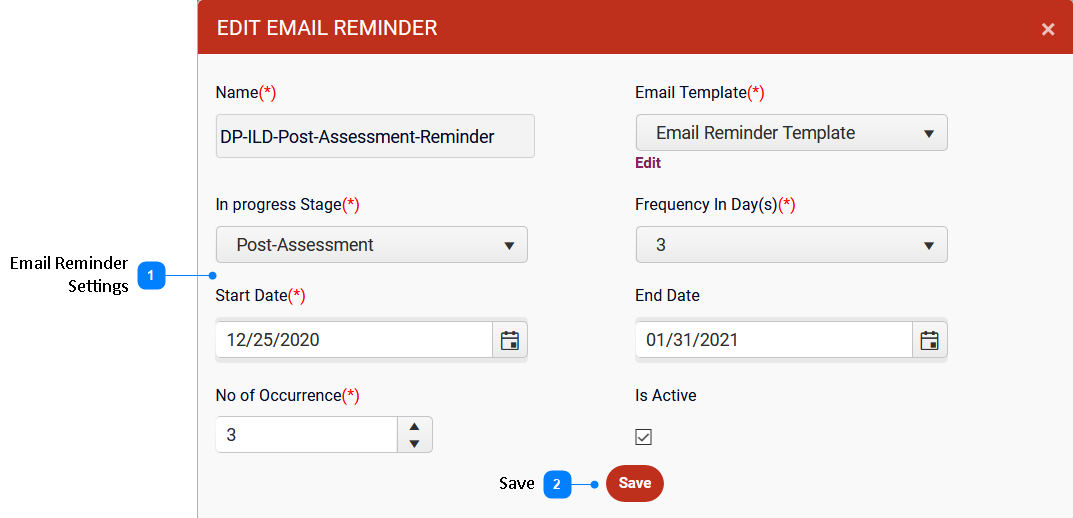Uncheck the Is Active checkbox
This screenshot has width=1073, height=518.
643,437
